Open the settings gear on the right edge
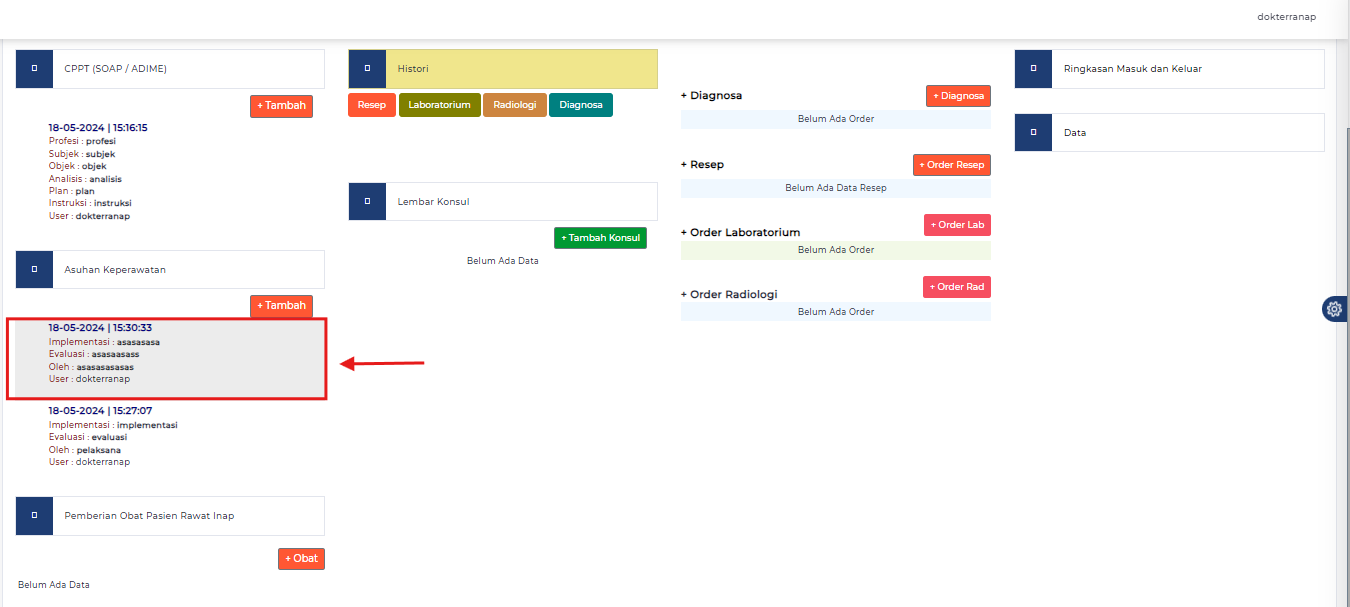The height and width of the screenshot is (607, 1350). (x=1334, y=309)
